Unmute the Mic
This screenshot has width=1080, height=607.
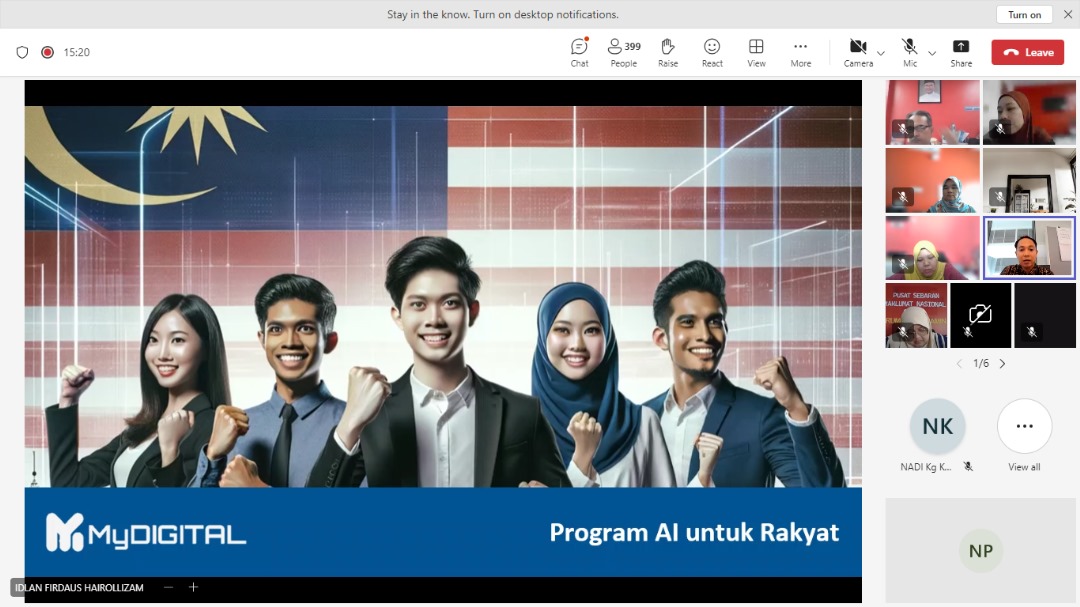point(909,52)
